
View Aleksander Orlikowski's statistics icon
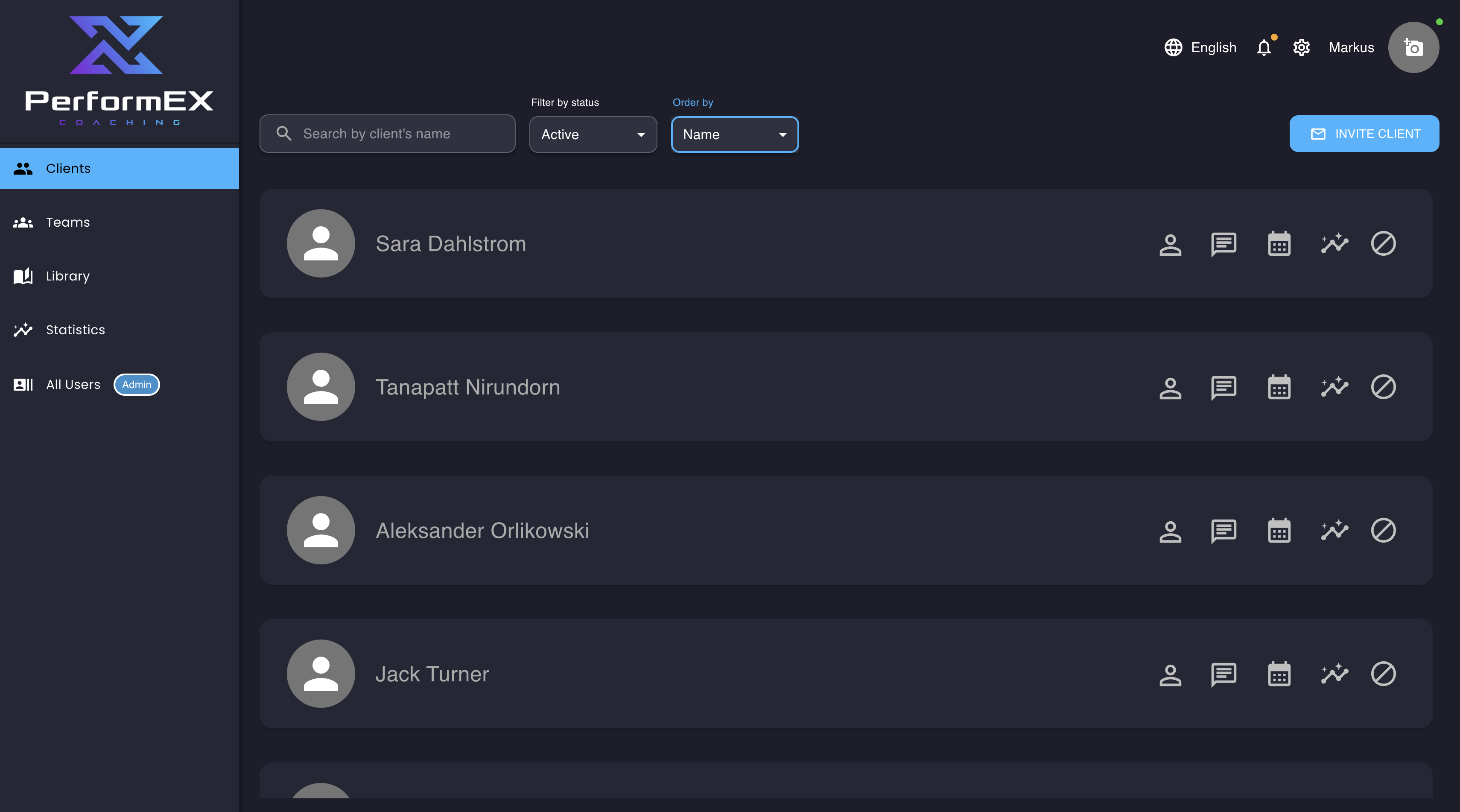[x=1334, y=530]
